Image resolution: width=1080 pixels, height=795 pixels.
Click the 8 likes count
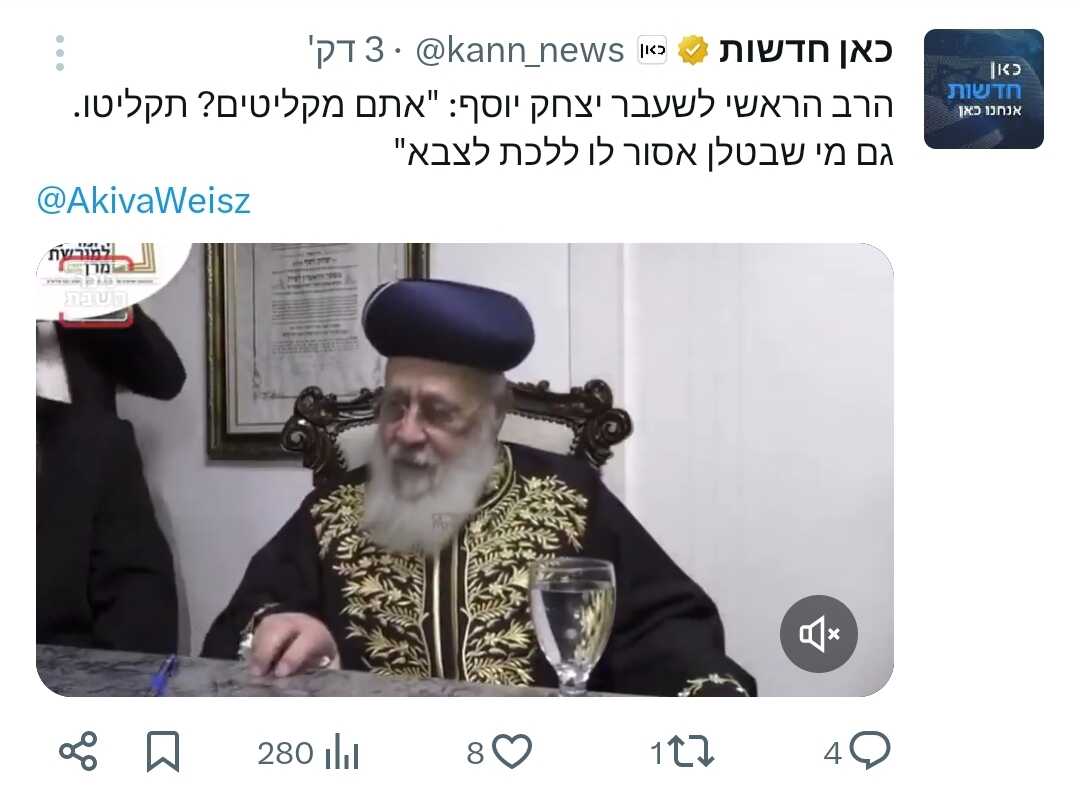(475, 753)
